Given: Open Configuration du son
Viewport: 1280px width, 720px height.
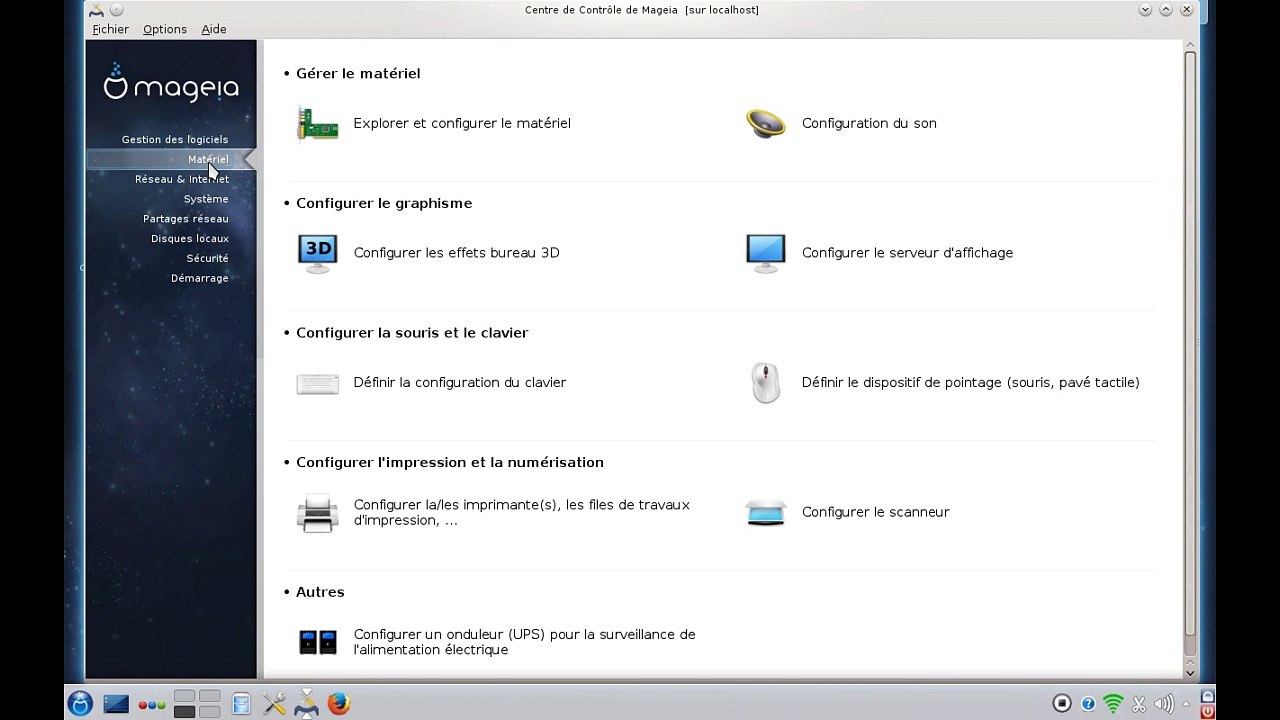Looking at the screenshot, I should [x=869, y=124].
